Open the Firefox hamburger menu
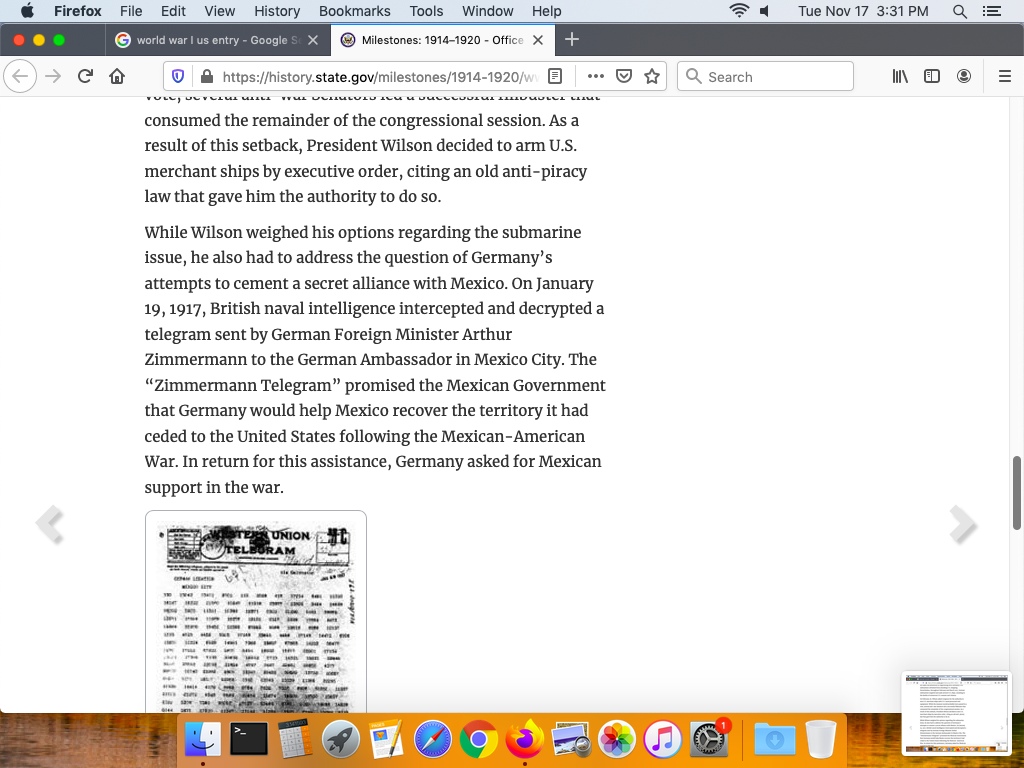Image resolution: width=1024 pixels, height=768 pixels. (x=1005, y=77)
